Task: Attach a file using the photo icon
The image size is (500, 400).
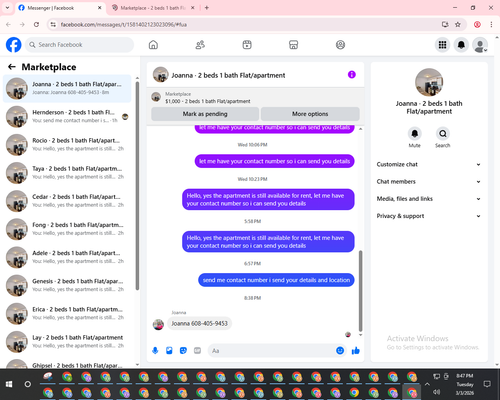Action: pos(169,351)
